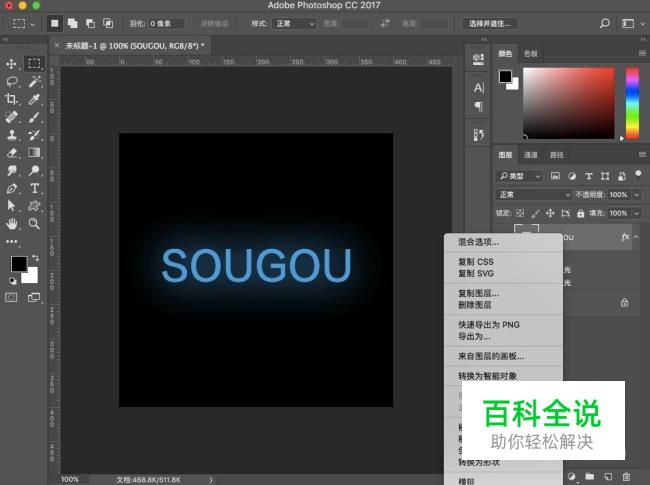This screenshot has width=650, height=485.
Task: Select the Eraser tool
Action: [11, 153]
